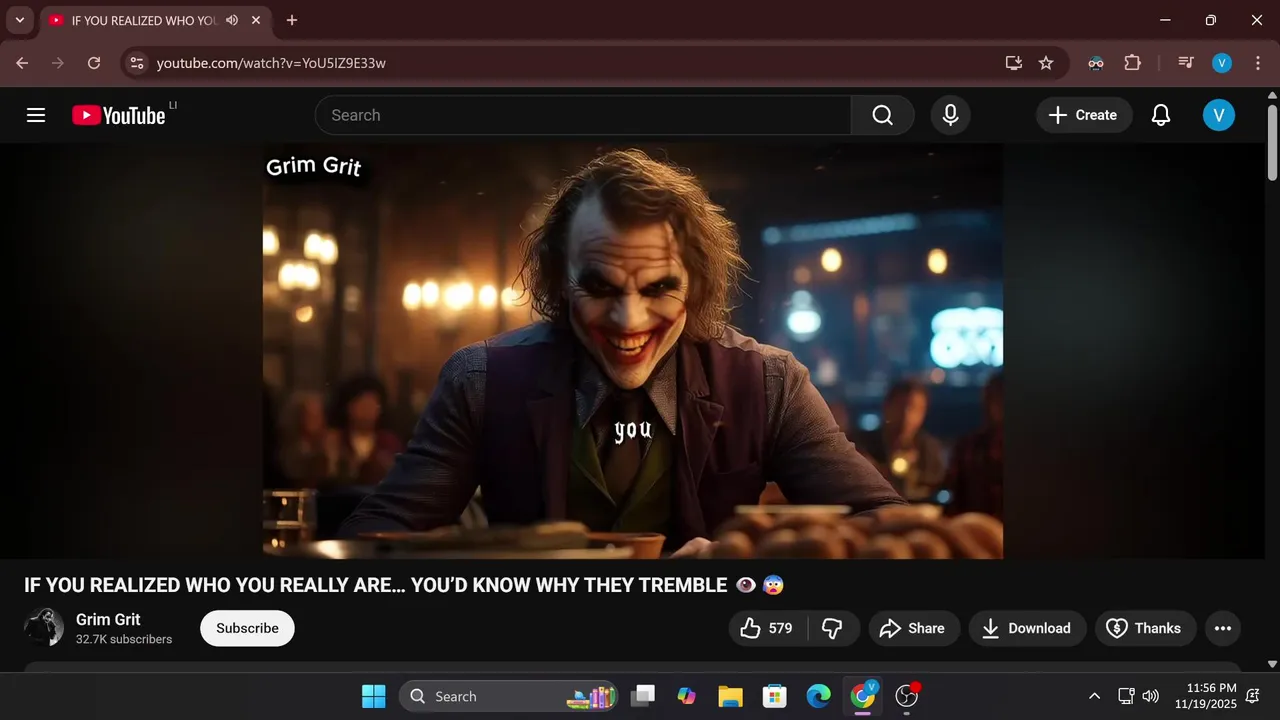Click the Thanks button
This screenshot has width=1280, height=720.
click(1145, 628)
